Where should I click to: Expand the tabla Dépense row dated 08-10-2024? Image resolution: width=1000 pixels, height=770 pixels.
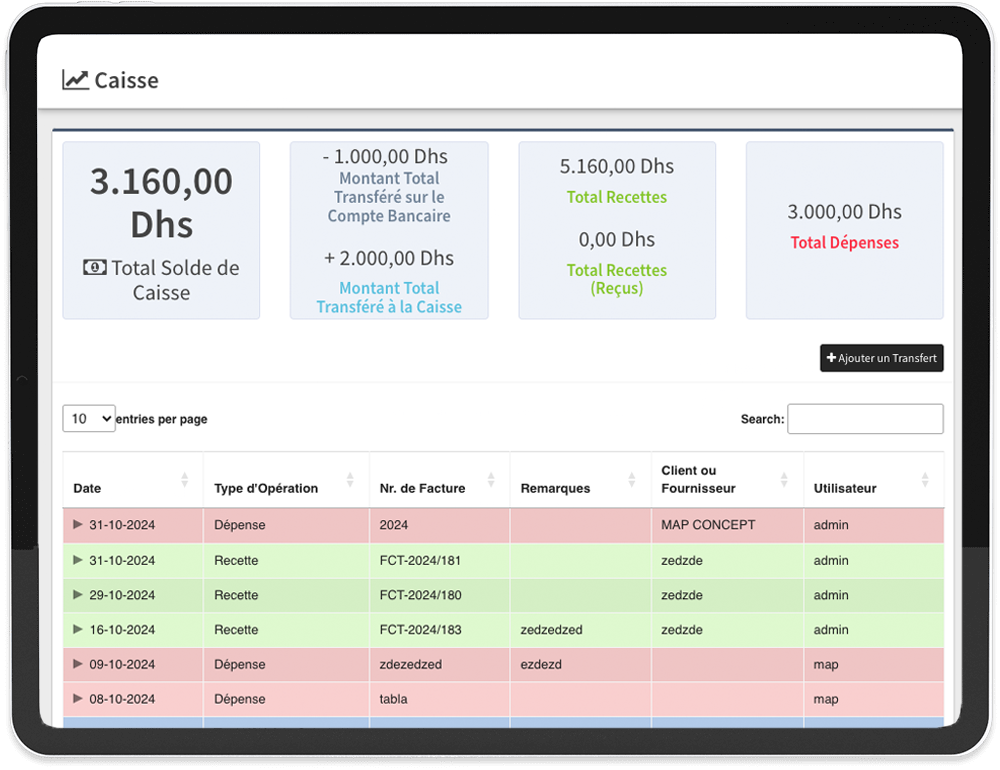point(78,699)
